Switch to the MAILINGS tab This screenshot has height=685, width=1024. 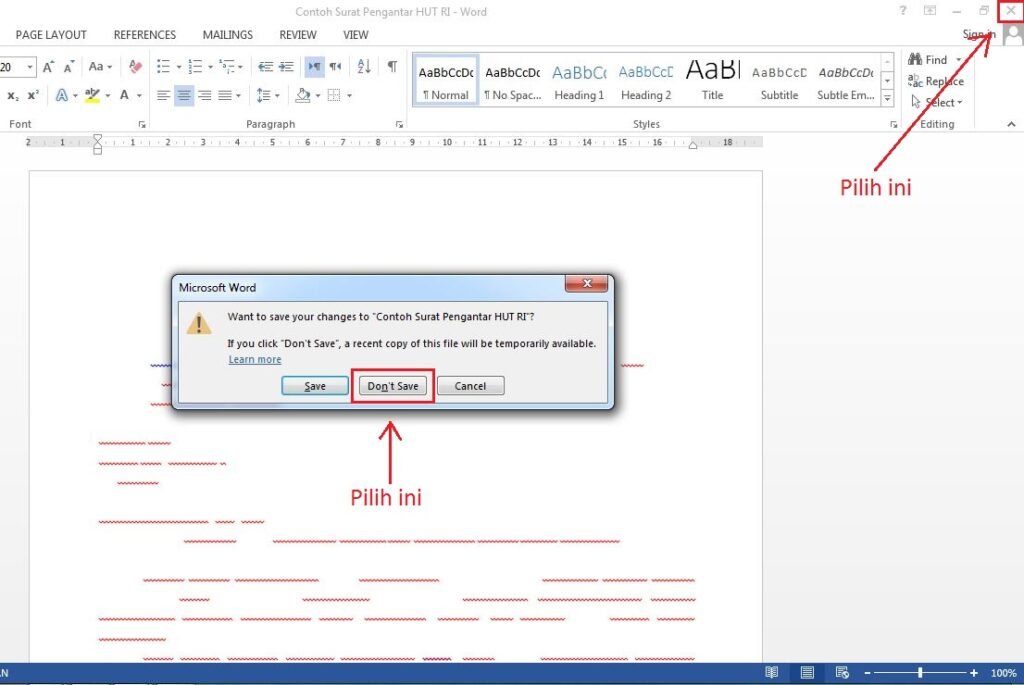(x=227, y=35)
